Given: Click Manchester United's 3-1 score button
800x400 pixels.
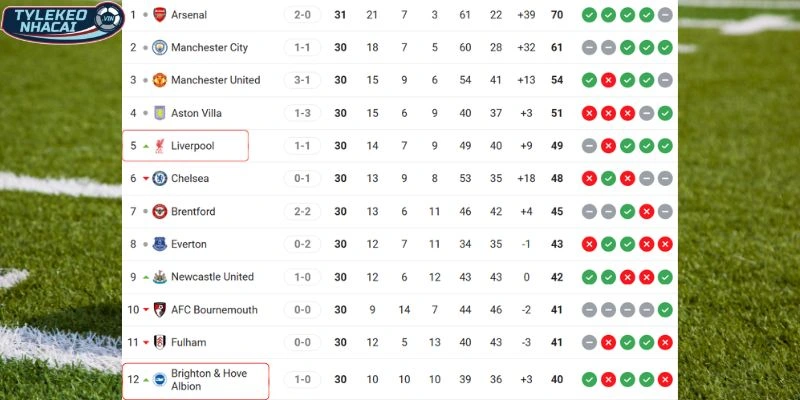Looking at the screenshot, I should click(x=302, y=80).
